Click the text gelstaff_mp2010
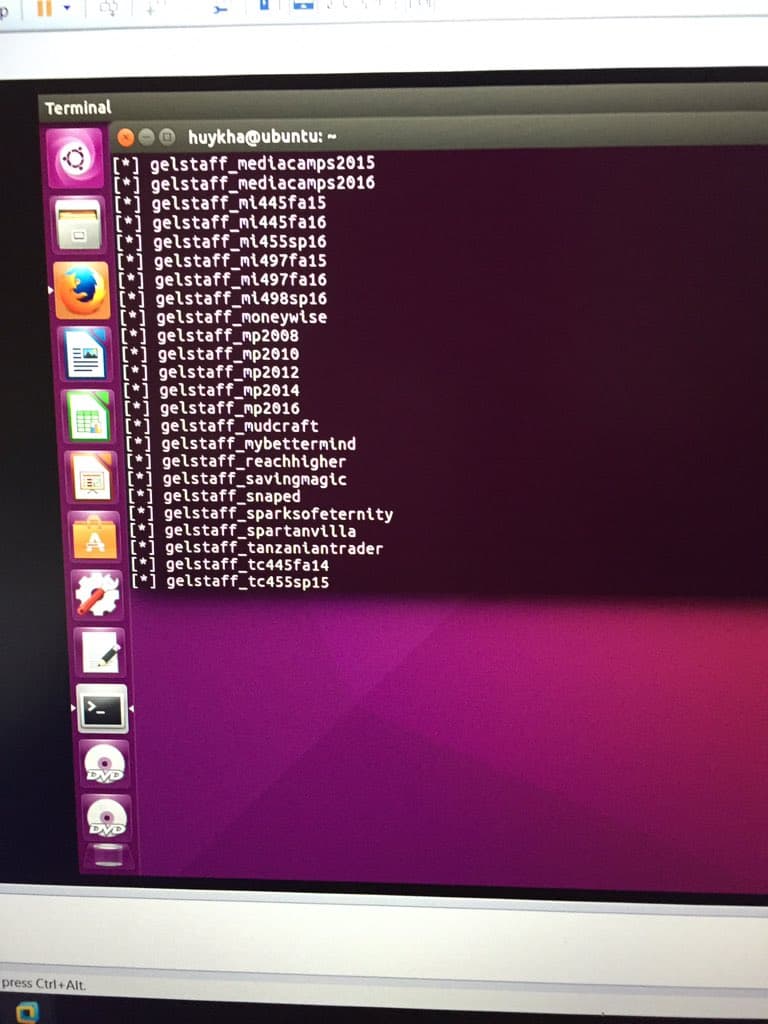The height and width of the screenshot is (1024, 768). (229, 354)
